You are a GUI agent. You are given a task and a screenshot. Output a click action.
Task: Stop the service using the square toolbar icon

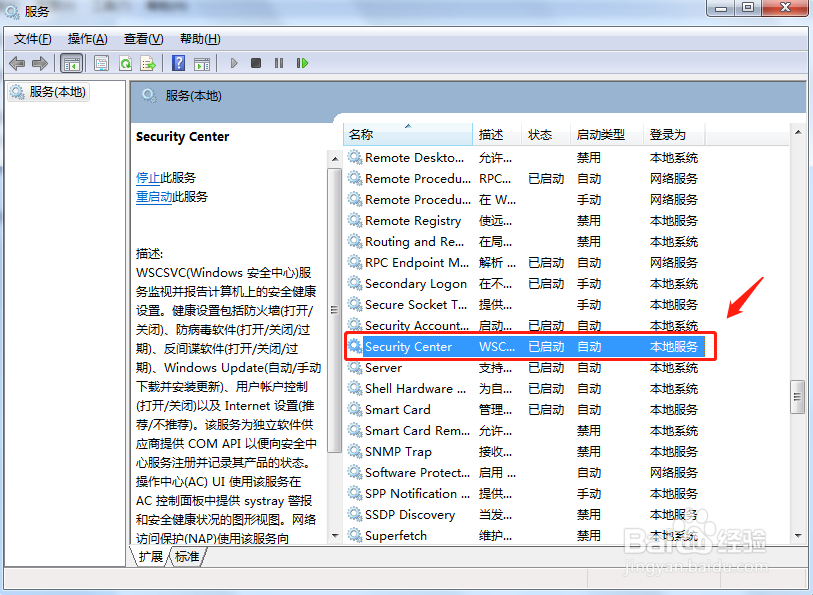257,62
